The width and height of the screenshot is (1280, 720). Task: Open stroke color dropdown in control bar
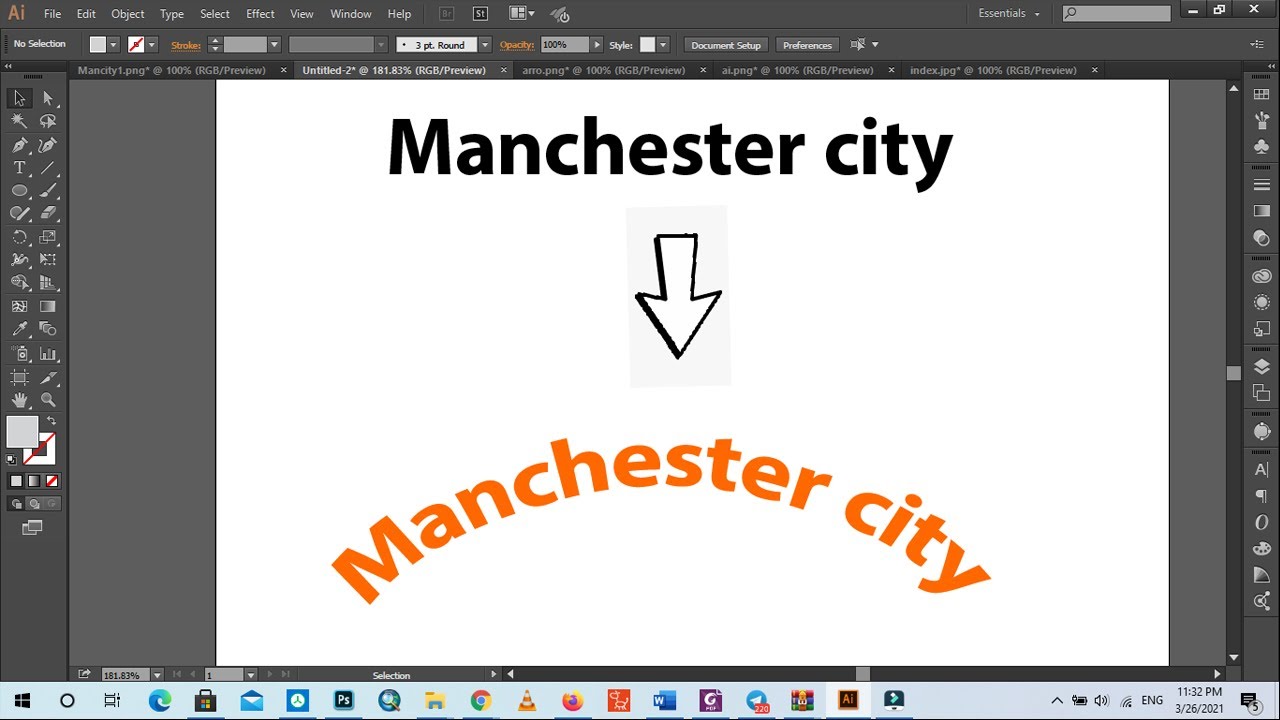pos(152,45)
